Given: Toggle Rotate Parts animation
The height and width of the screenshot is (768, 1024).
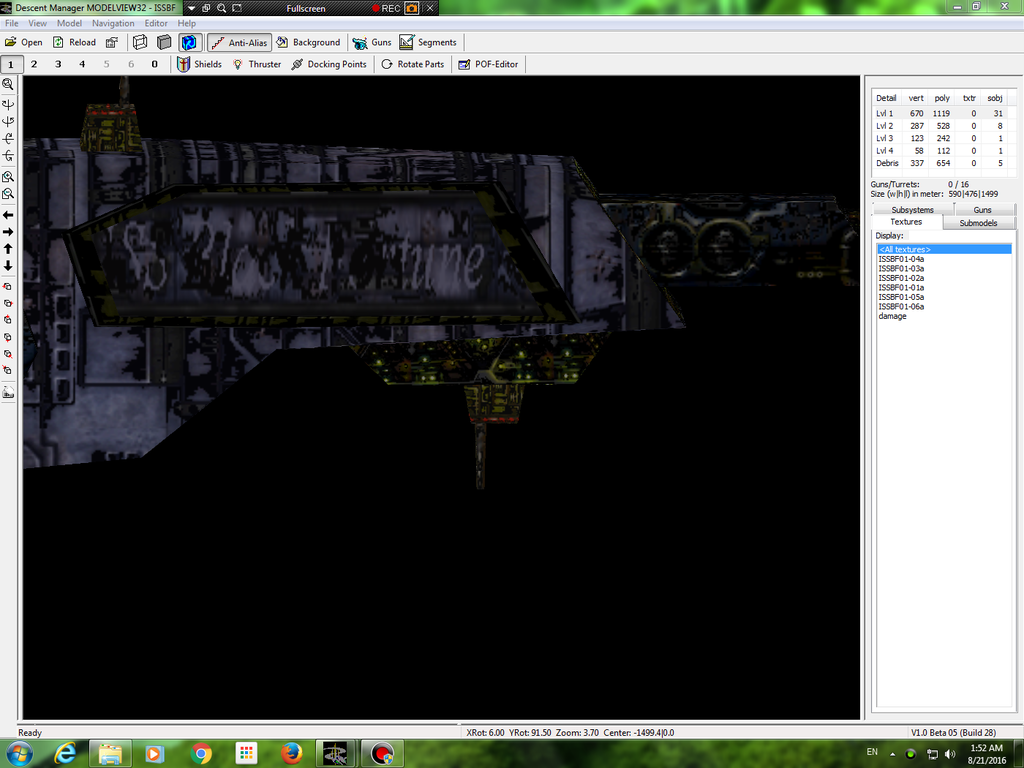Looking at the screenshot, I should tap(413, 64).
